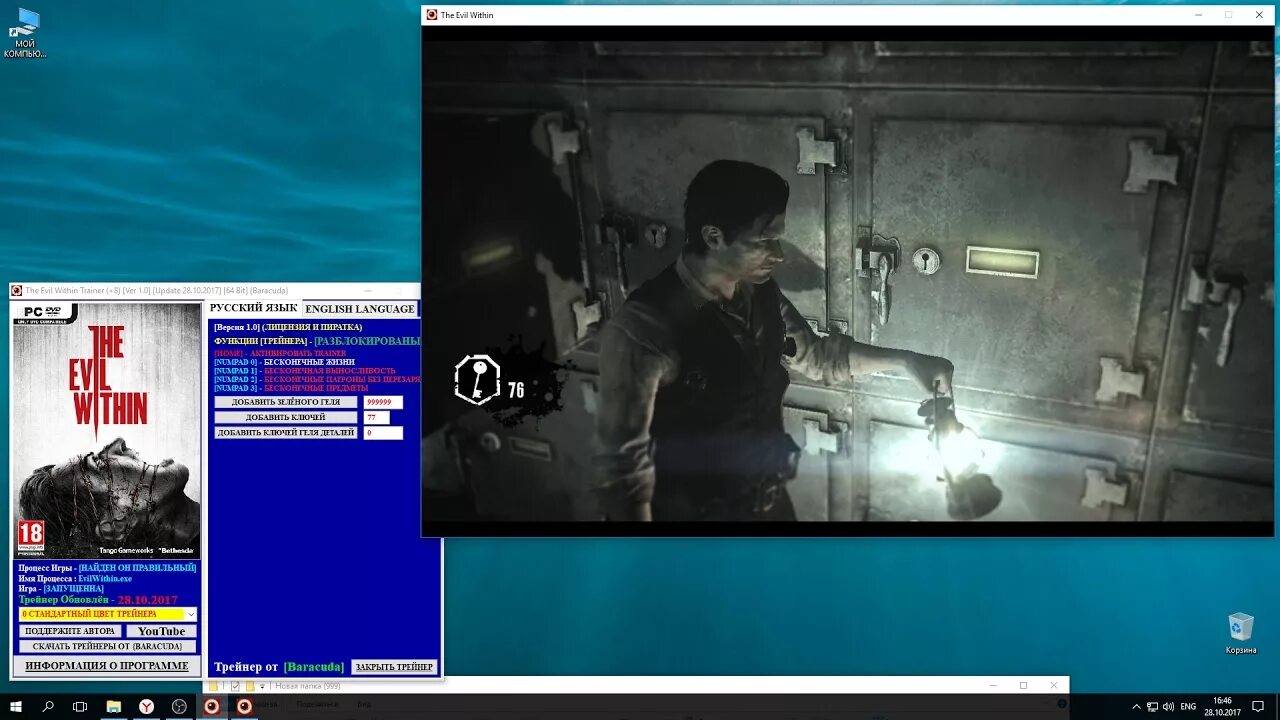Open Корзина recycle bin desktop icon
The width and height of the screenshot is (1280, 720).
tap(1241, 634)
